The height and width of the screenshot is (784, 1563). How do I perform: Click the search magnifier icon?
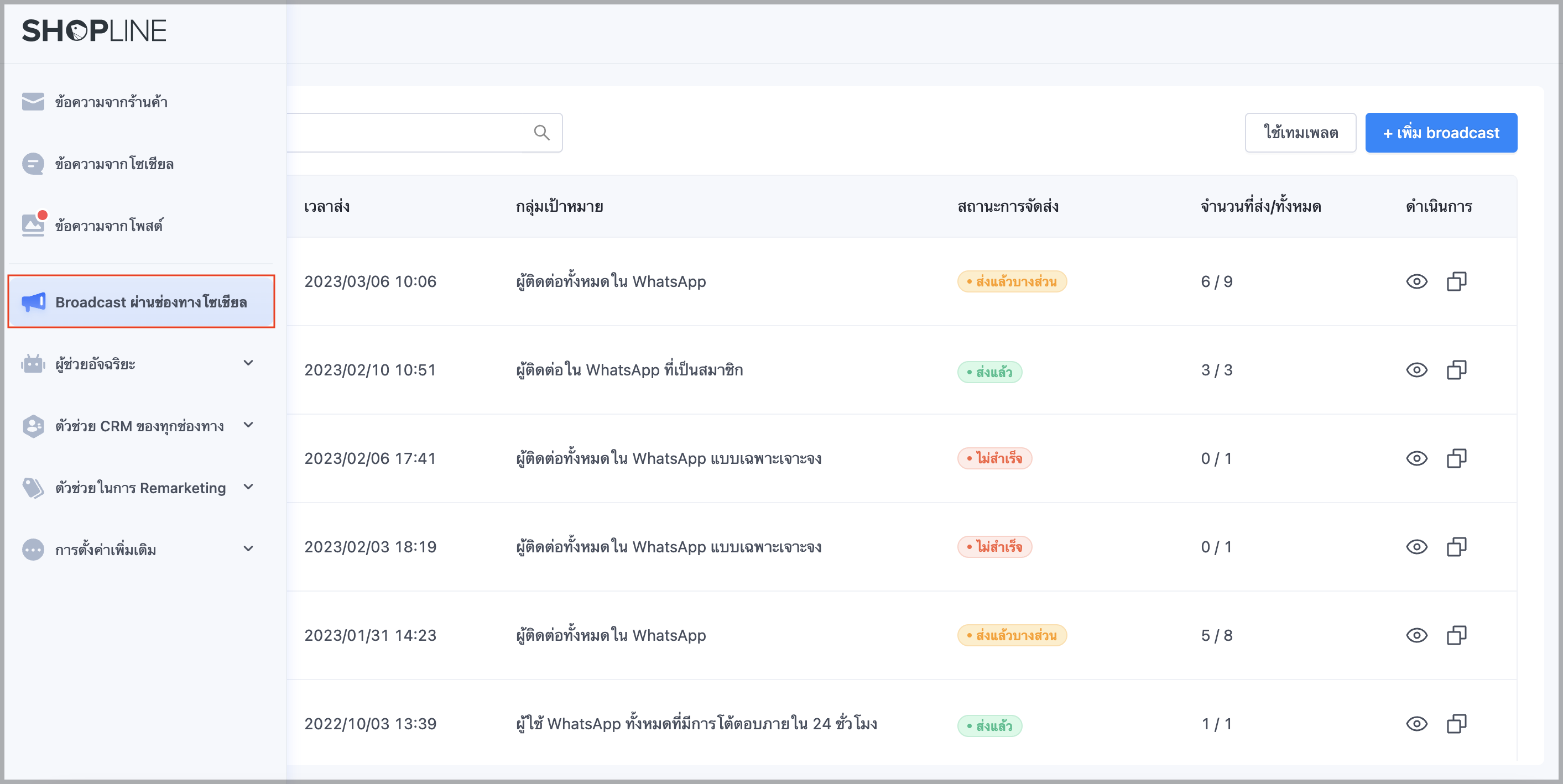(542, 132)
